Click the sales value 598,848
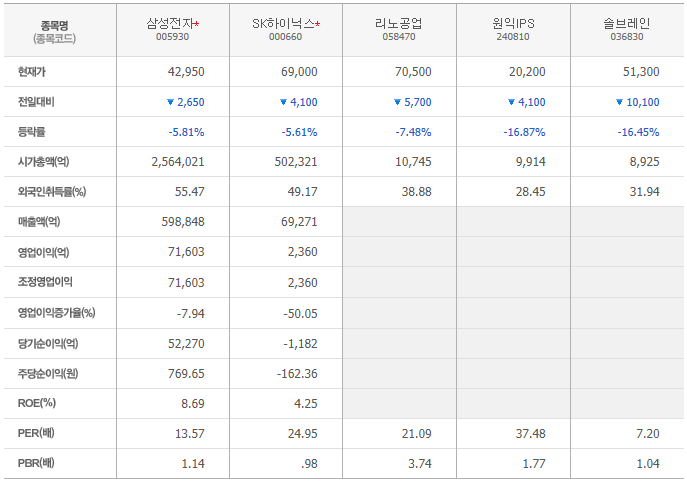This screenshot has width=687, height=481. pos(183,222)
